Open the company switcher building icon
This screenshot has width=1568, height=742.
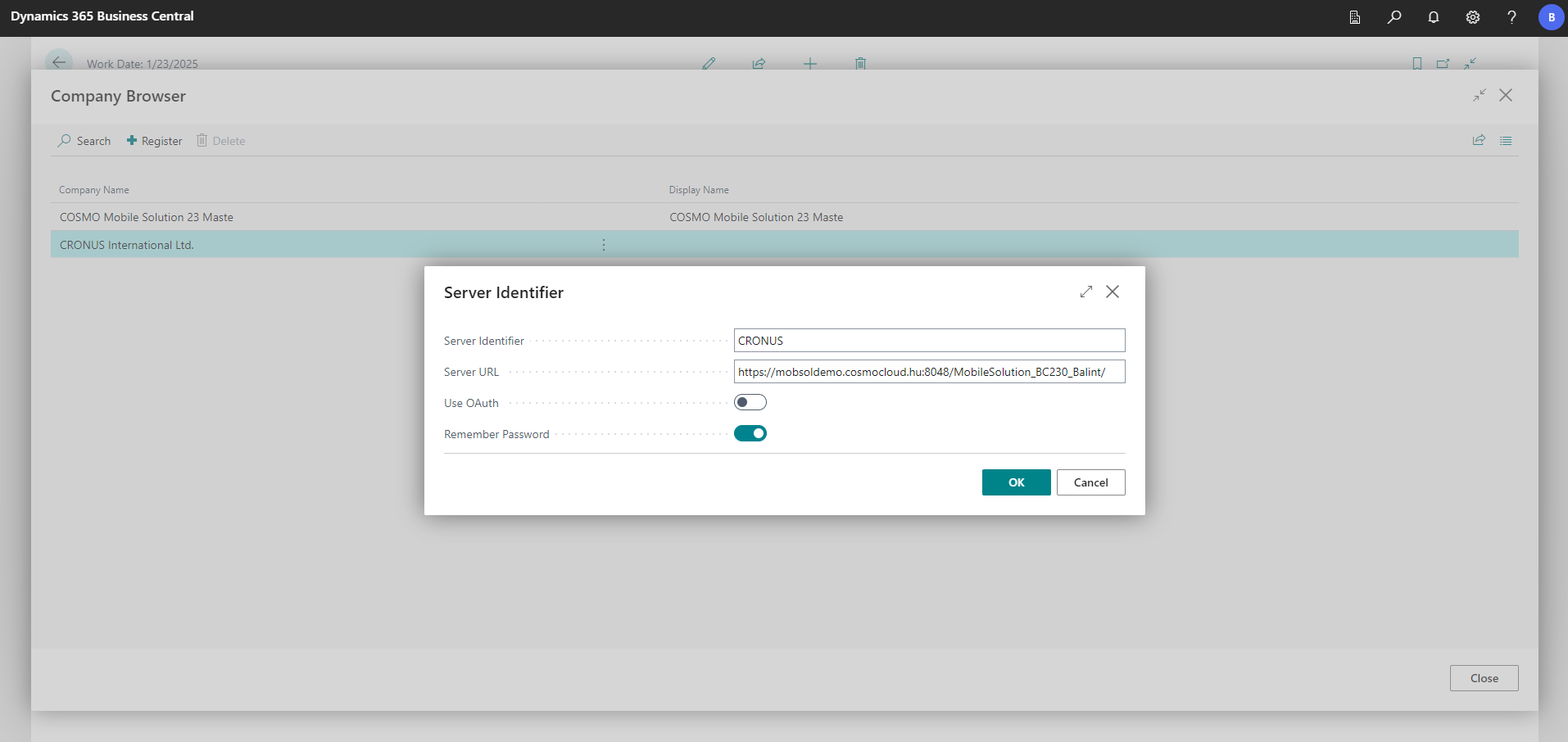point(1354,17)
